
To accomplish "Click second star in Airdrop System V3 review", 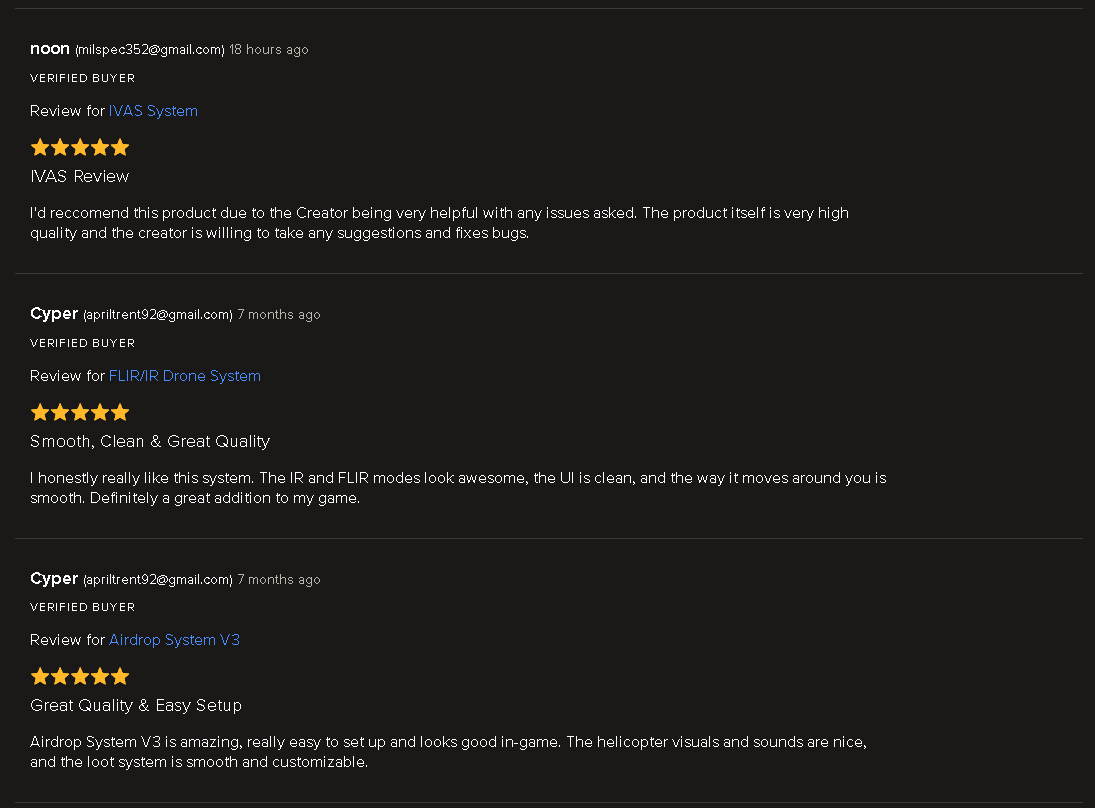I will [60, 676].
